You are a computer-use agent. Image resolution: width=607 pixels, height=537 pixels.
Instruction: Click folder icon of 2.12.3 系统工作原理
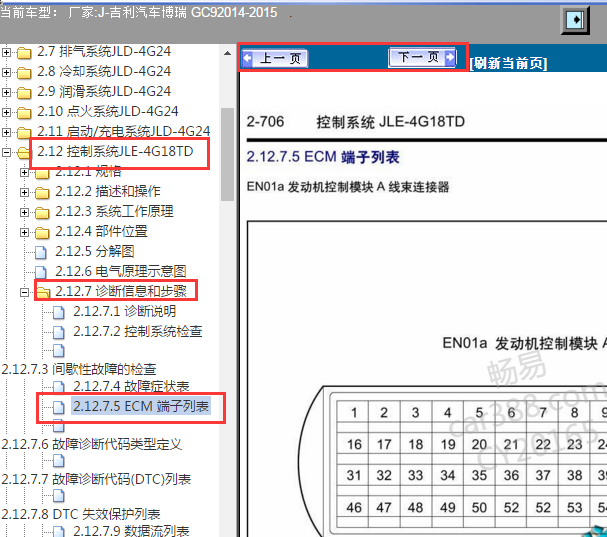pos(42,213)
